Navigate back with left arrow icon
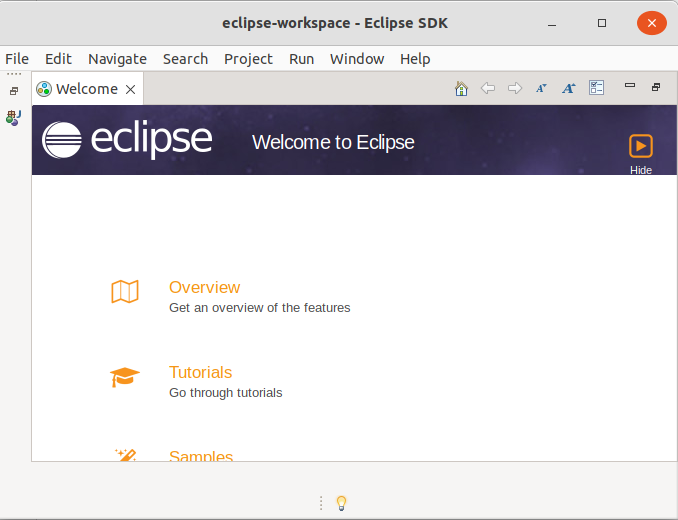Image resolution: width=678 pixels, height=520 pixels. [x=488, y=89]
